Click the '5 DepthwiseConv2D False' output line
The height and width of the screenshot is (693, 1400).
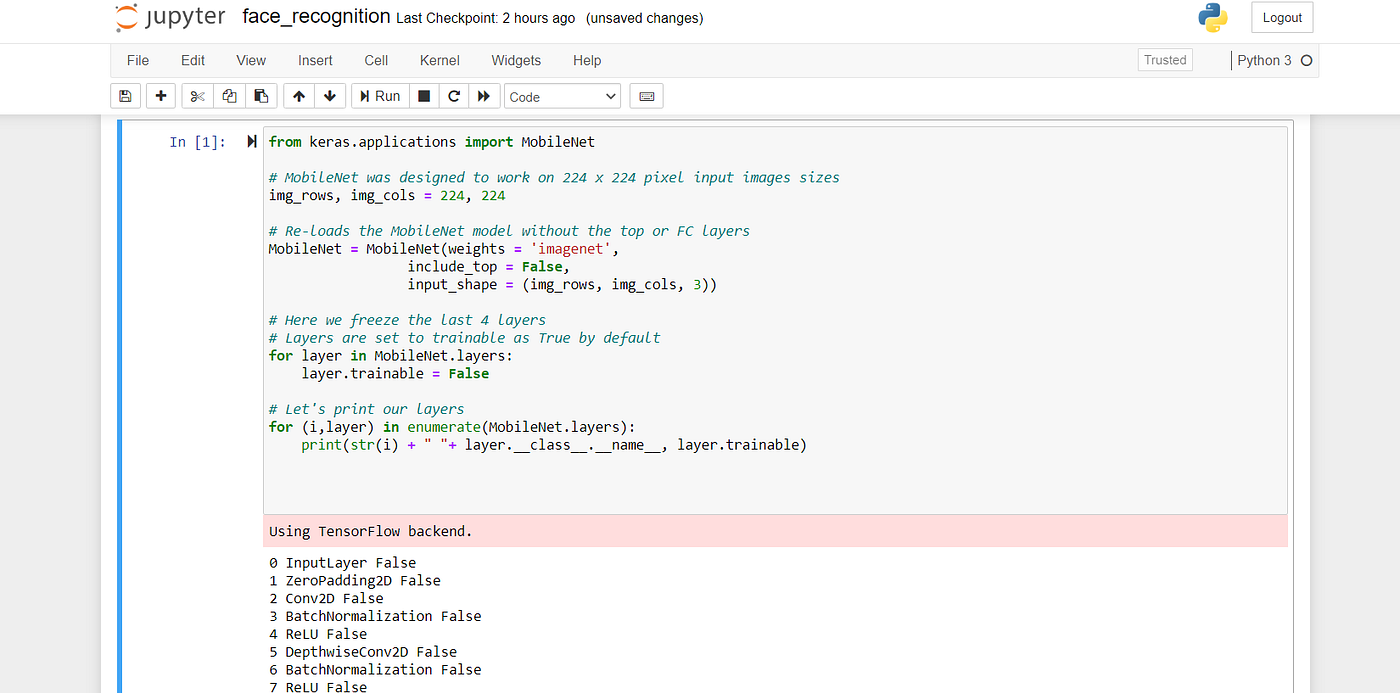tap(363, 652)
